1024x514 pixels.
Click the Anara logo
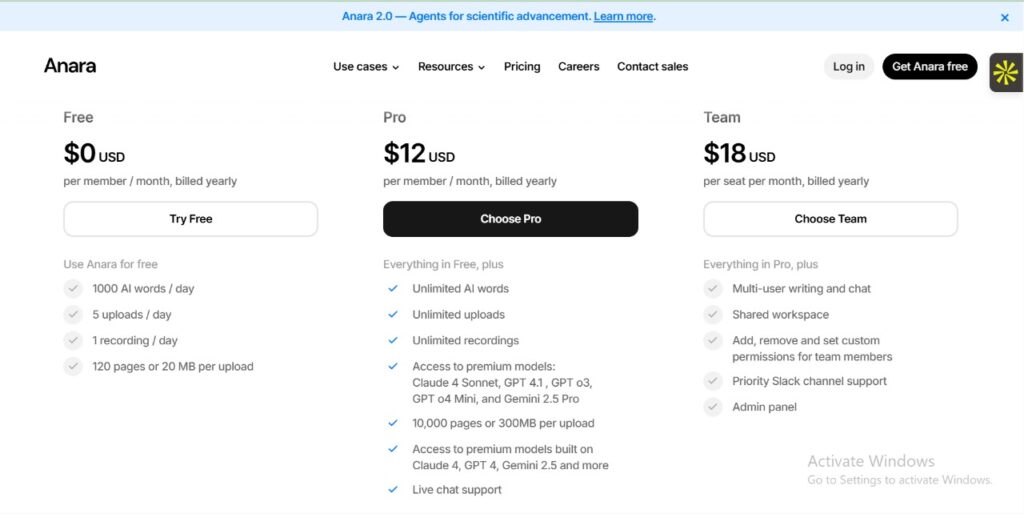click(x=70, y=66)
